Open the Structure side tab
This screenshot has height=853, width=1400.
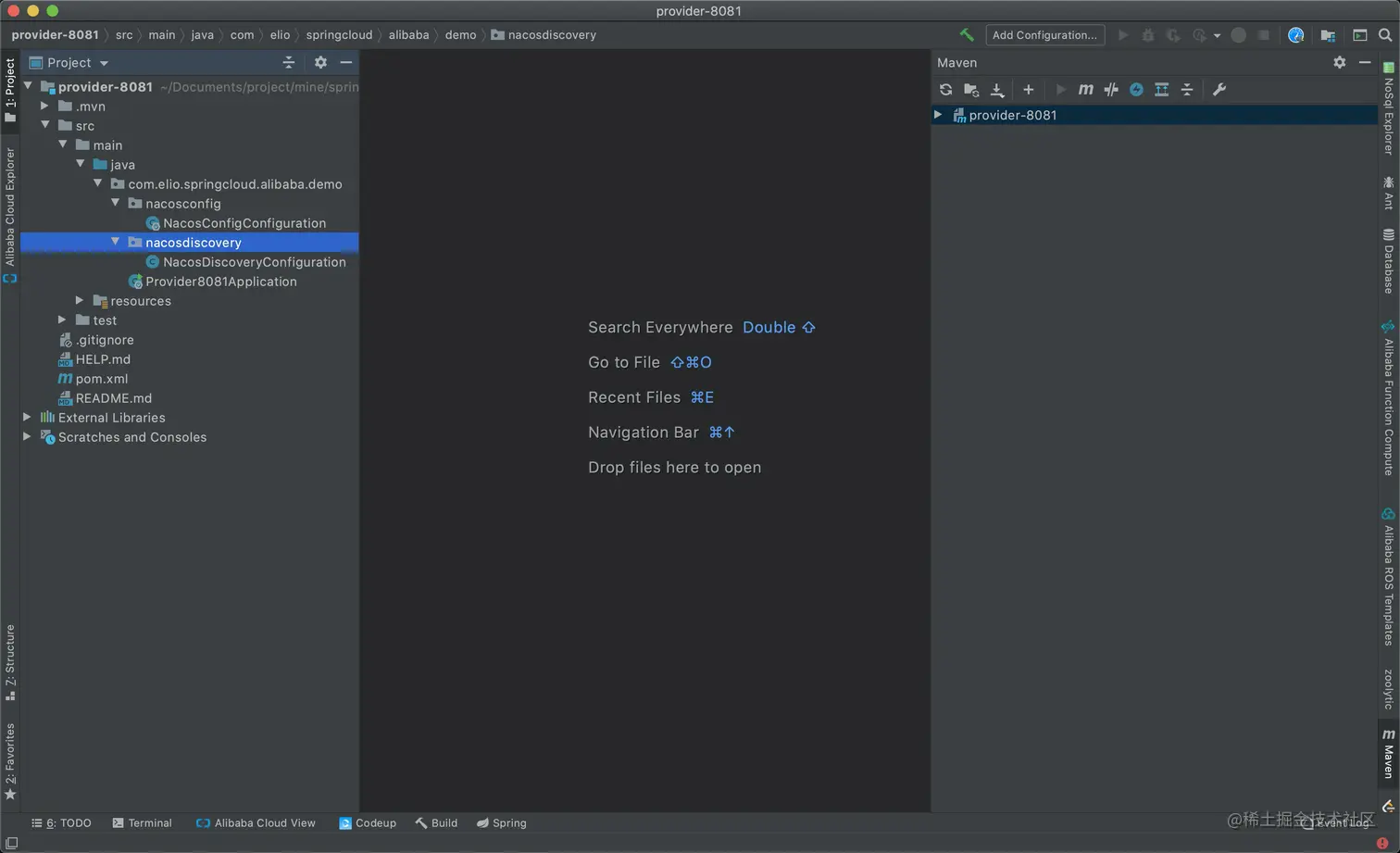(10, 662)
